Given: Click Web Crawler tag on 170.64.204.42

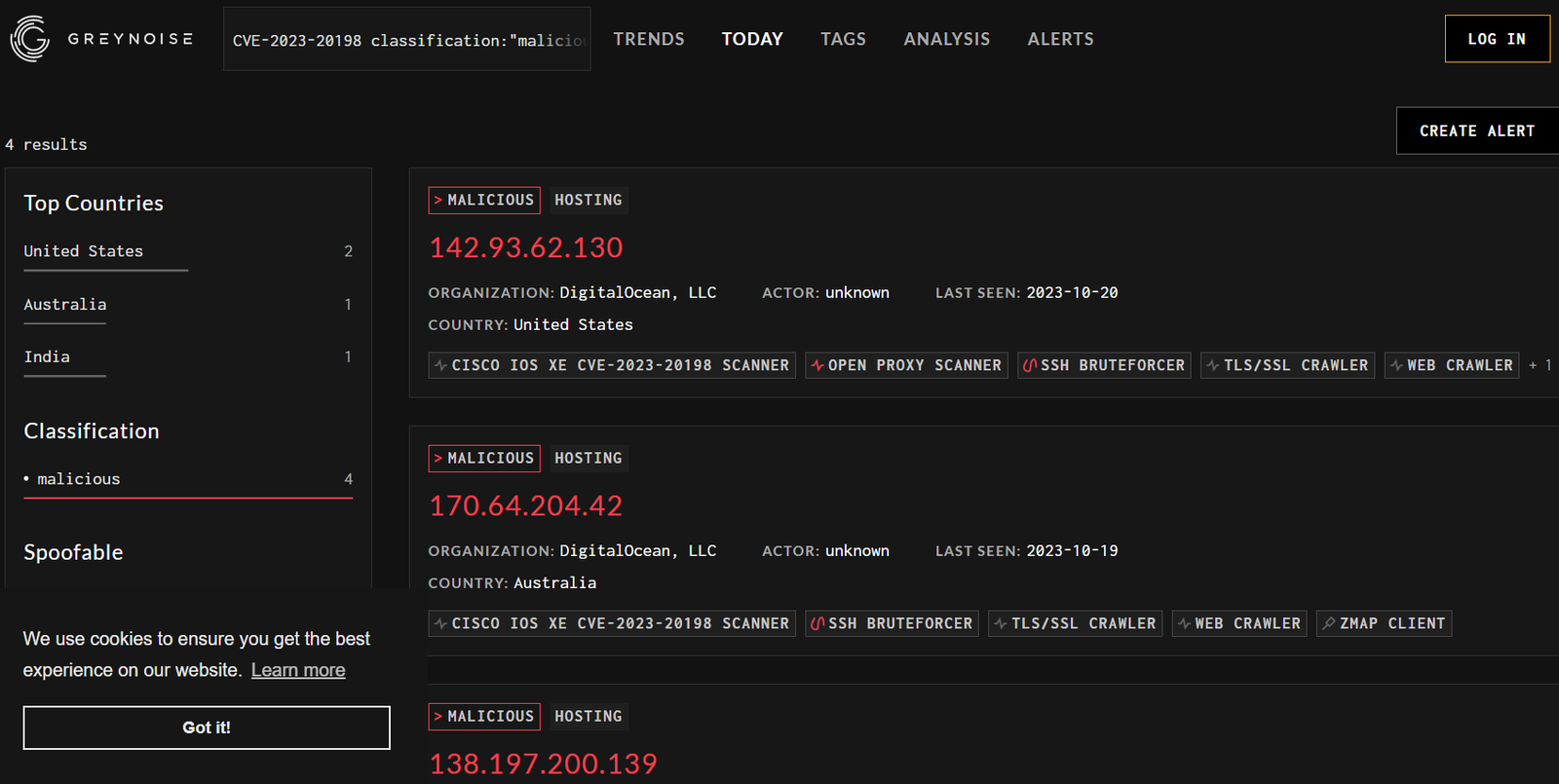Looking at the screenshot, I should point(1239,623).
